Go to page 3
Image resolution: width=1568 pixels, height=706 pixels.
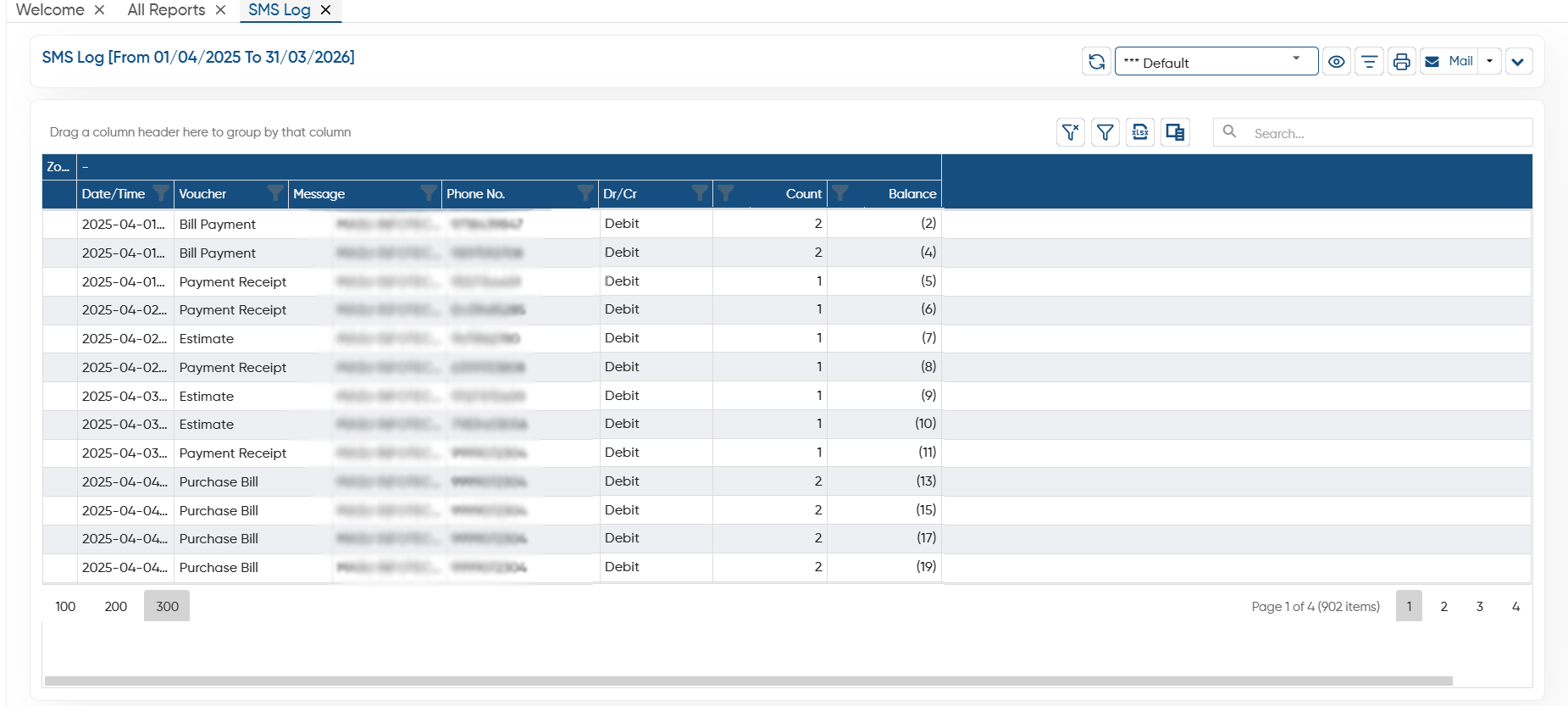[x=1480, y=607]
